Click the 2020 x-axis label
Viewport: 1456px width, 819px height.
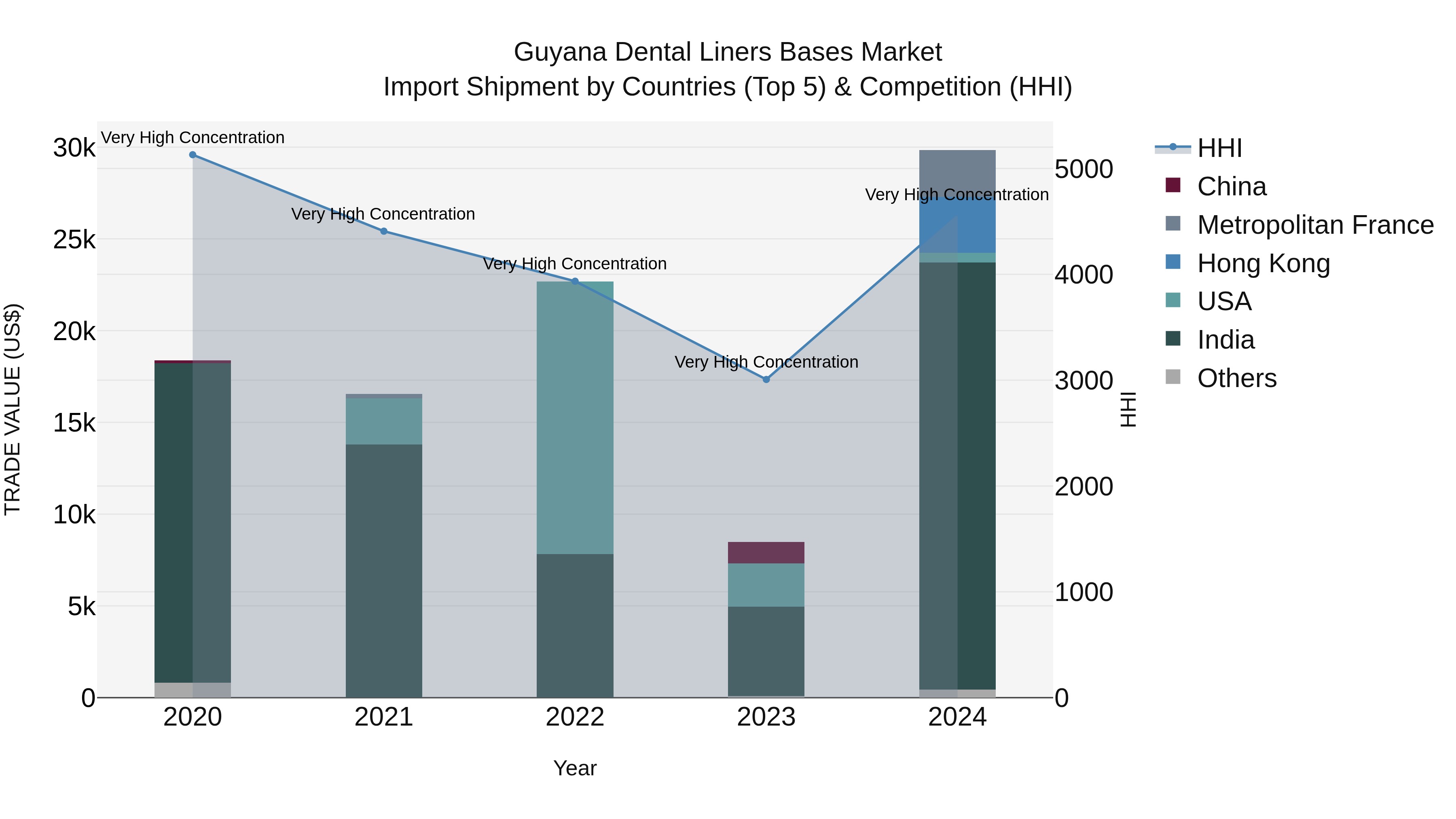(x=193, y=717)
